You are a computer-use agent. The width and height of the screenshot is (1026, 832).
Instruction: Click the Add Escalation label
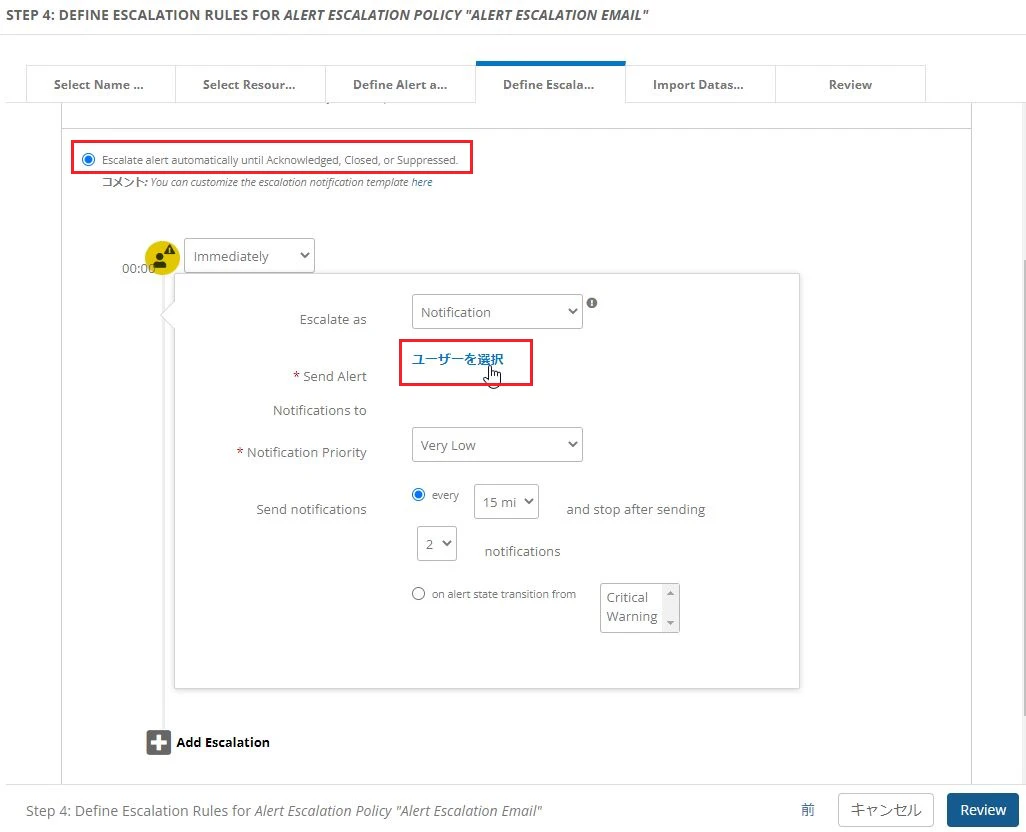pos(223,742)
